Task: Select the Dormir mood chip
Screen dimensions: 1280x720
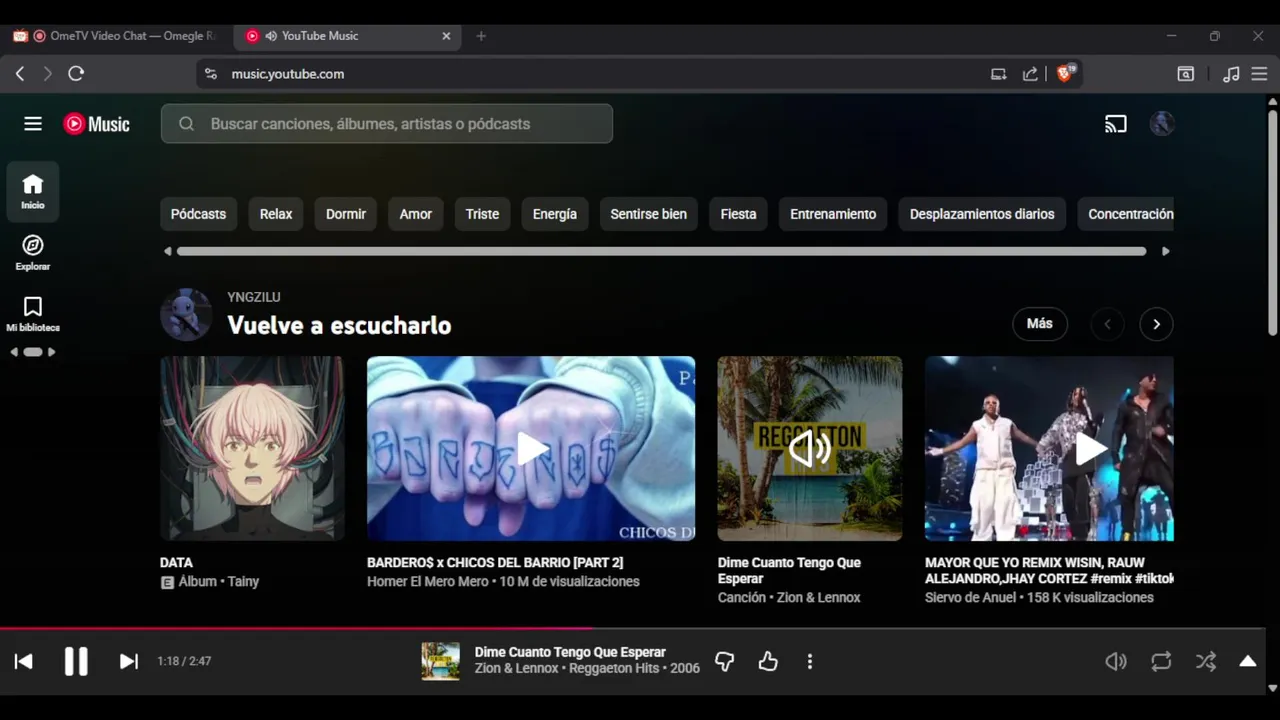Action: pyautogui.click(x=346, y=214)
